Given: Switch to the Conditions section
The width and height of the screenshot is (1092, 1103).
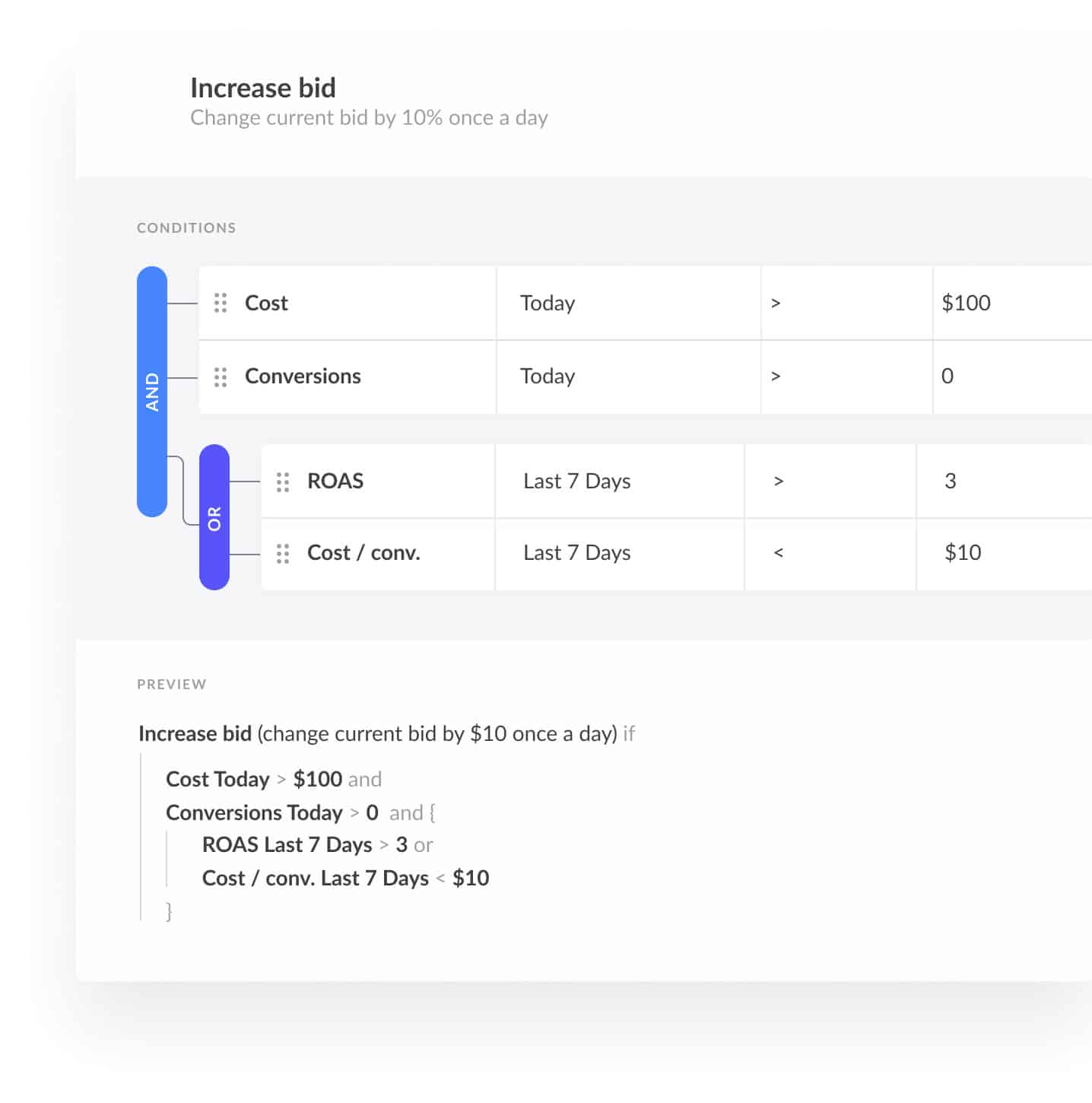Looking at the screenshot, I should 186,227.
